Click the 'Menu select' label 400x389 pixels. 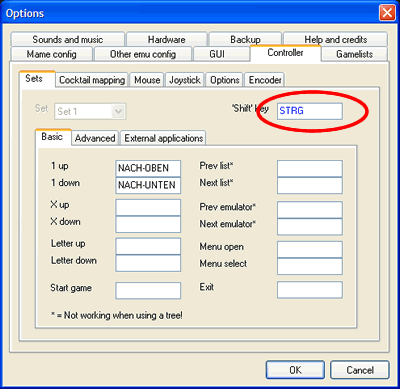pos(223,264)
